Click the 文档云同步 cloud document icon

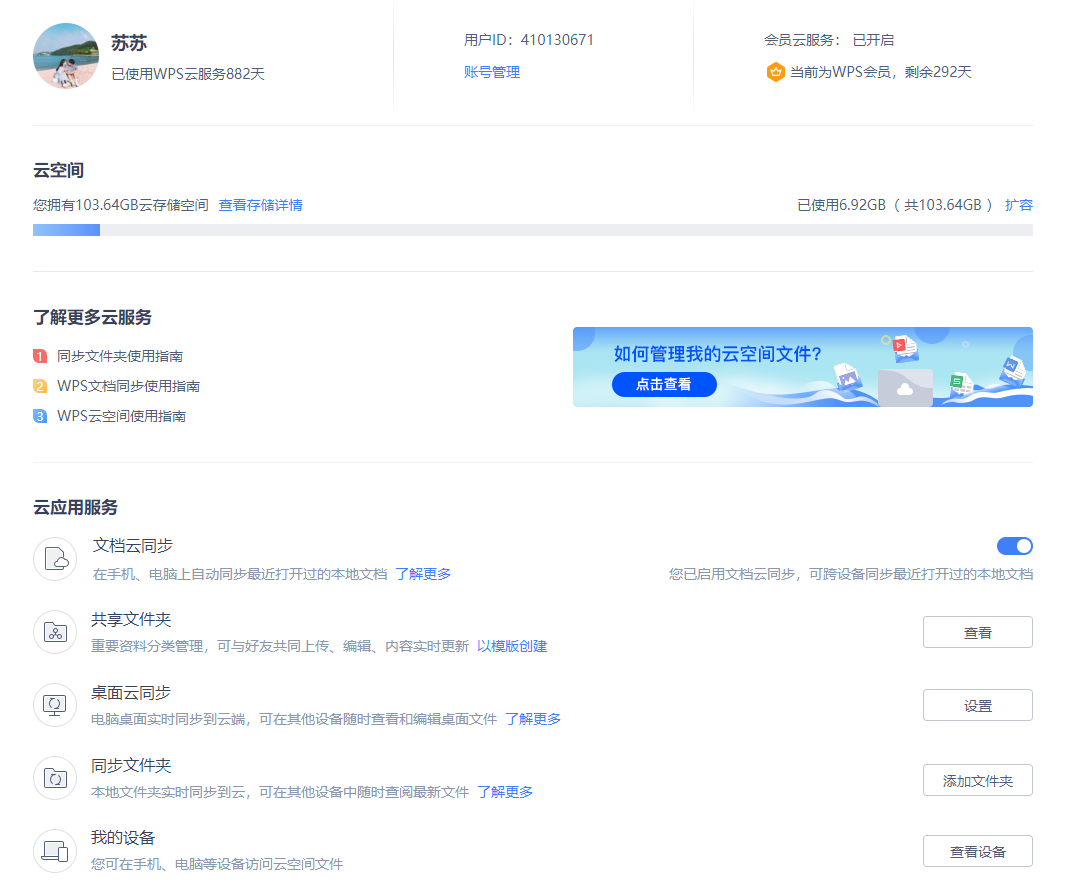pyautogui.click(x=55, y=558)
